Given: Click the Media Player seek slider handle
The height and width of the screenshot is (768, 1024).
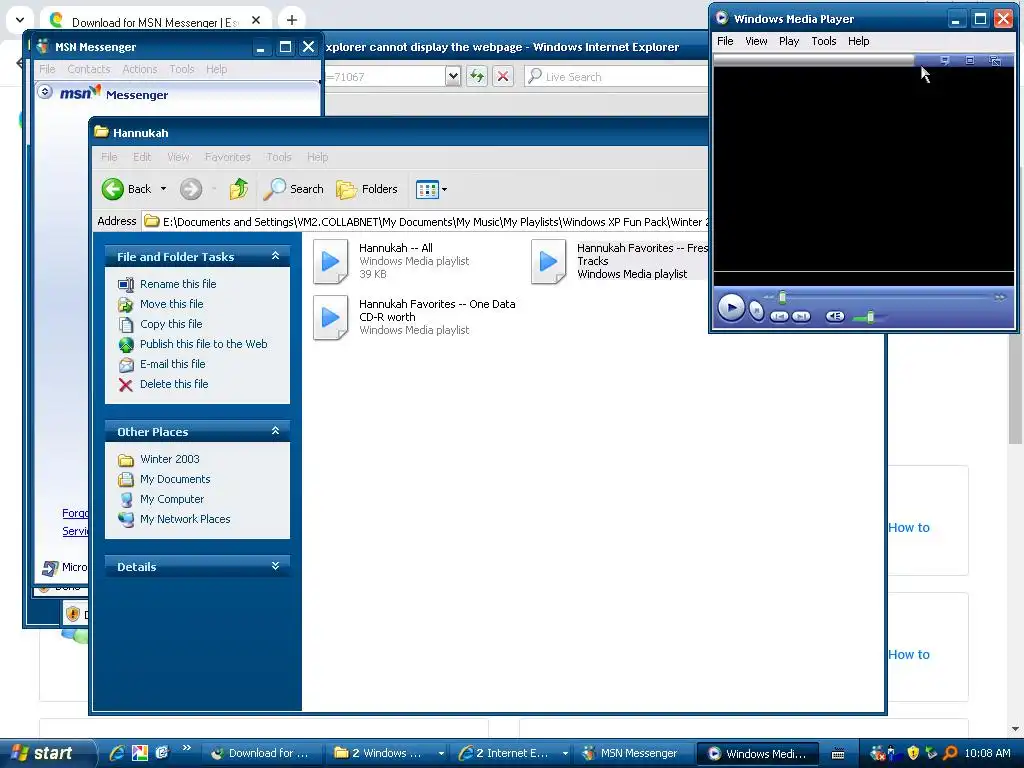Looking at the screenshot, I should (782, 297).
